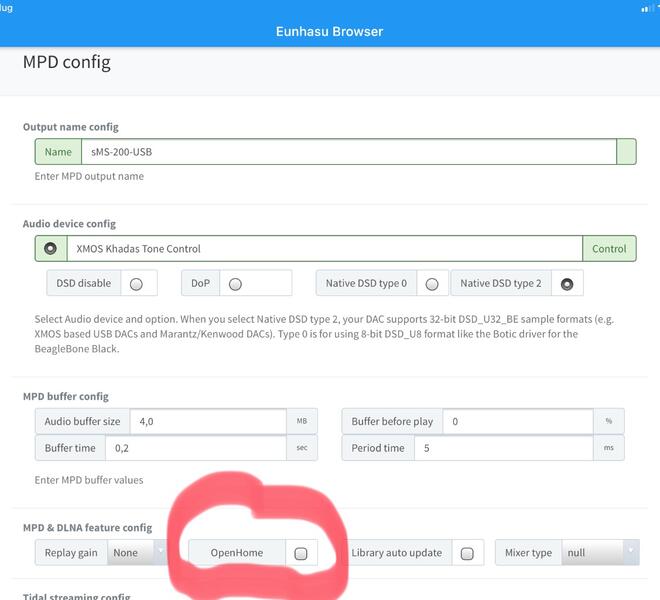Image resolution: width=660 pixels, height=600 pixels.
Task: Click the MPD config page heading
Action: tap(67, 63)
